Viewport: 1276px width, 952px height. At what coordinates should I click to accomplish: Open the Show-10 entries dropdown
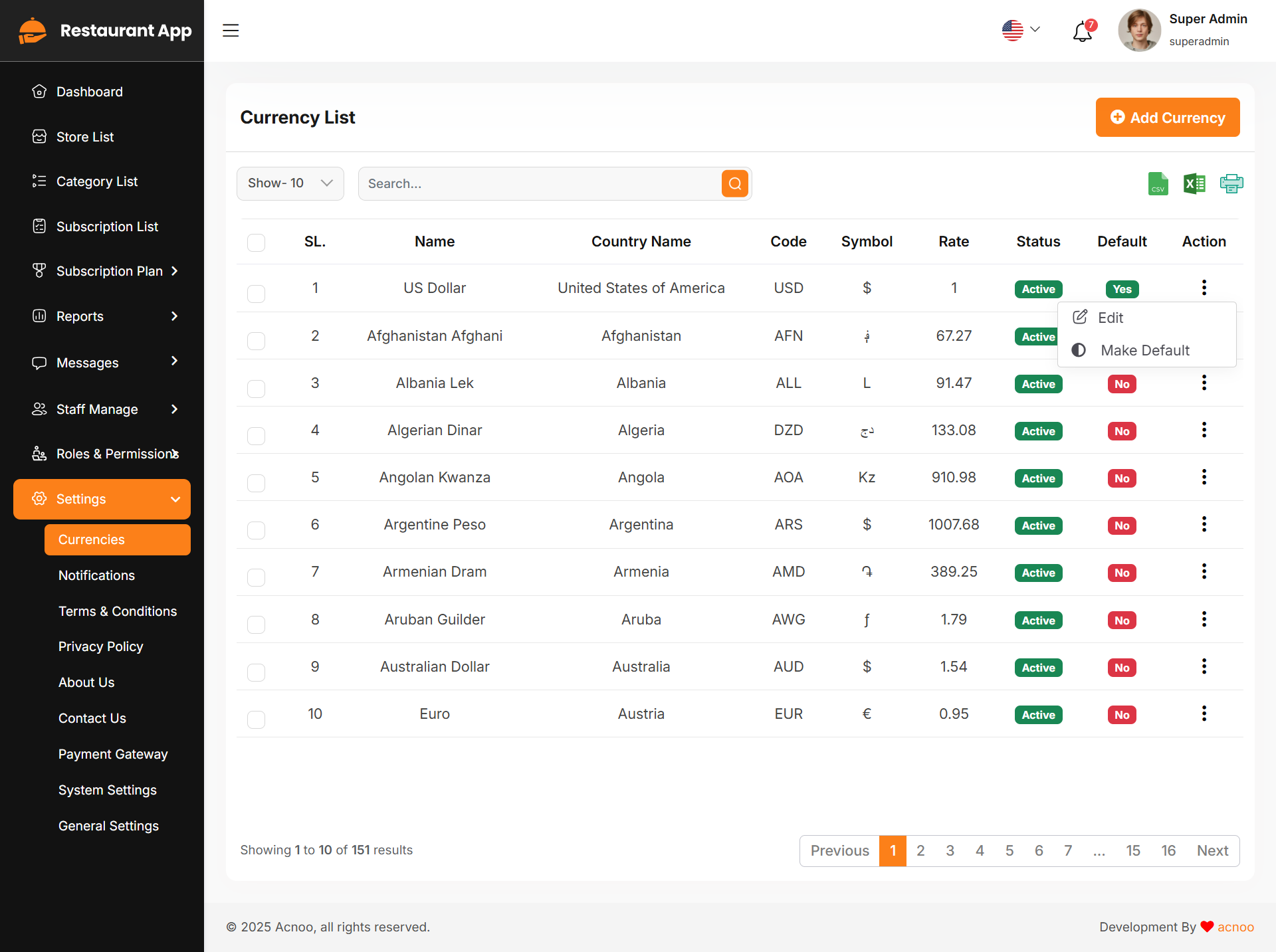coord(290,183)
